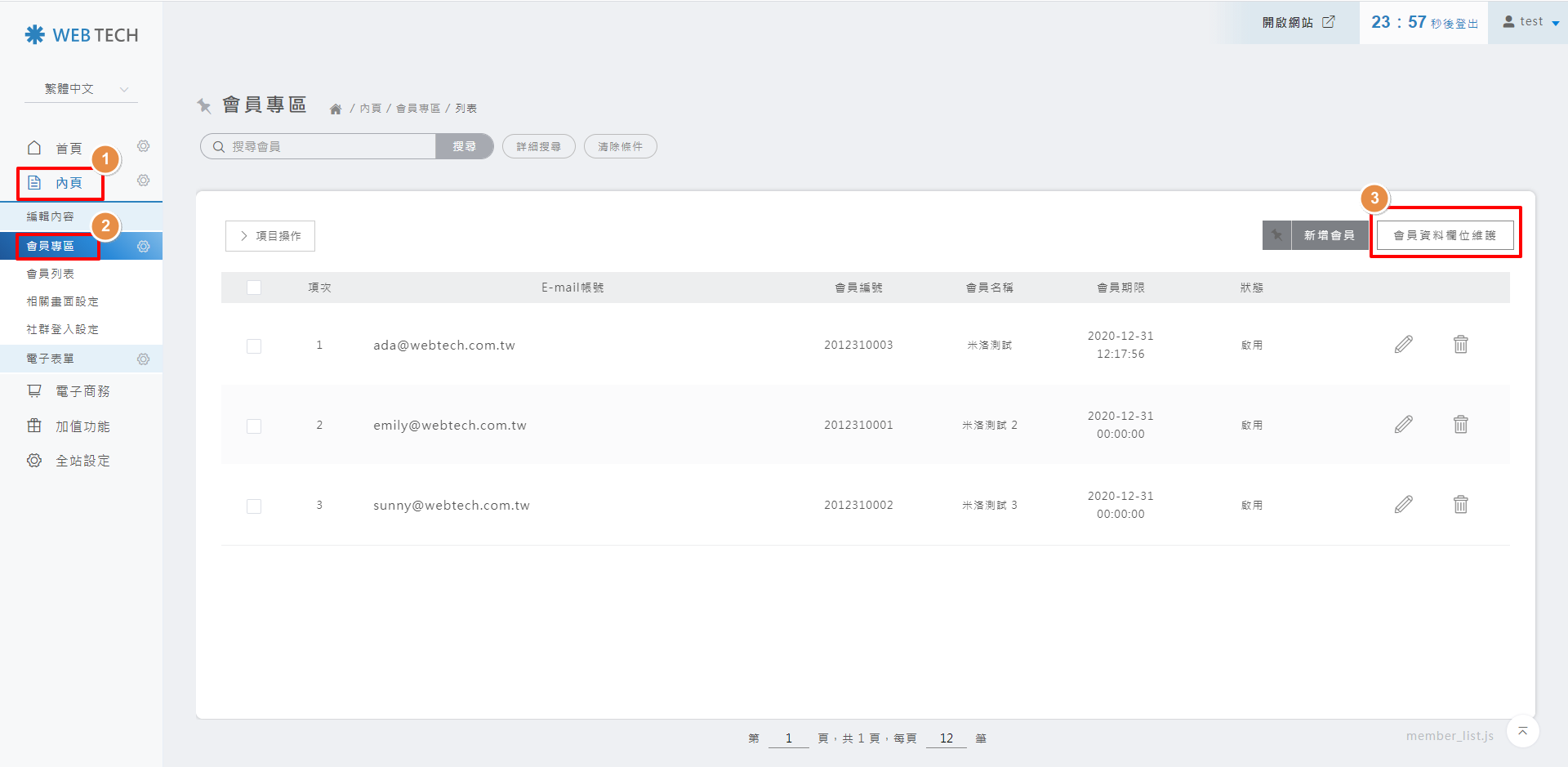Image resolution: width=1568 pixels, height=767 pixels.
Task: Tick the checkbox for row 1 member
Action: click(x=254, y=346)
